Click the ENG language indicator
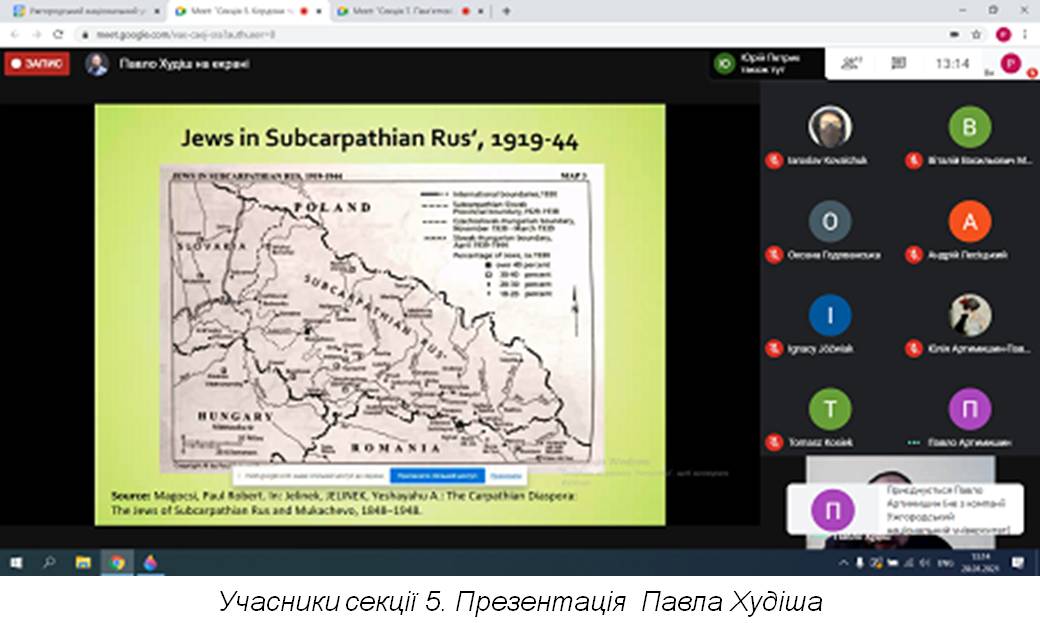 tap(945, 563)
